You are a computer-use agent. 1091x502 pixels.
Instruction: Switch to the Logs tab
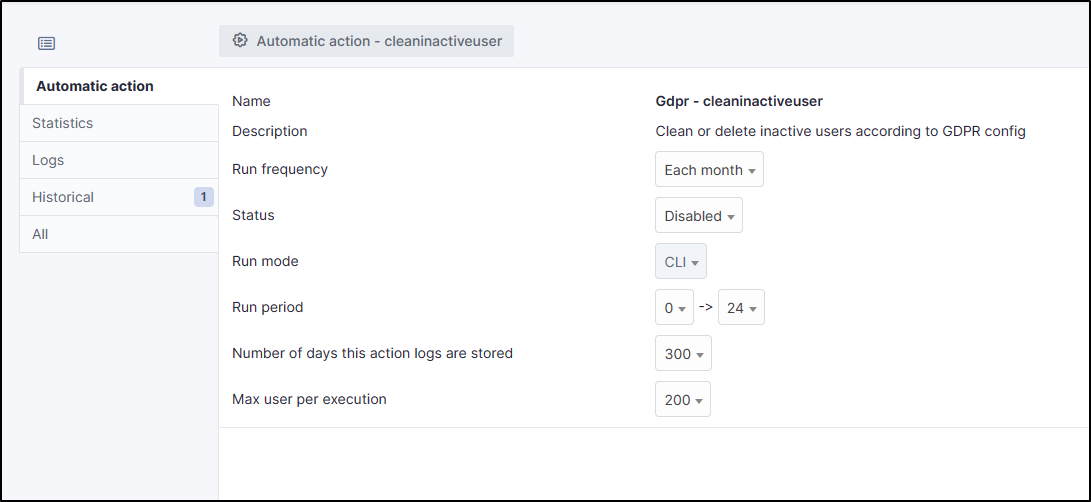(x=48, y=160)
